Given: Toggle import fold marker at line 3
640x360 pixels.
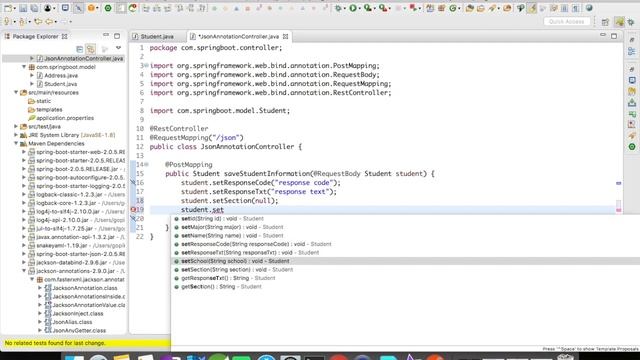Looking at the screenshot, I should click(x=146, y=66).
